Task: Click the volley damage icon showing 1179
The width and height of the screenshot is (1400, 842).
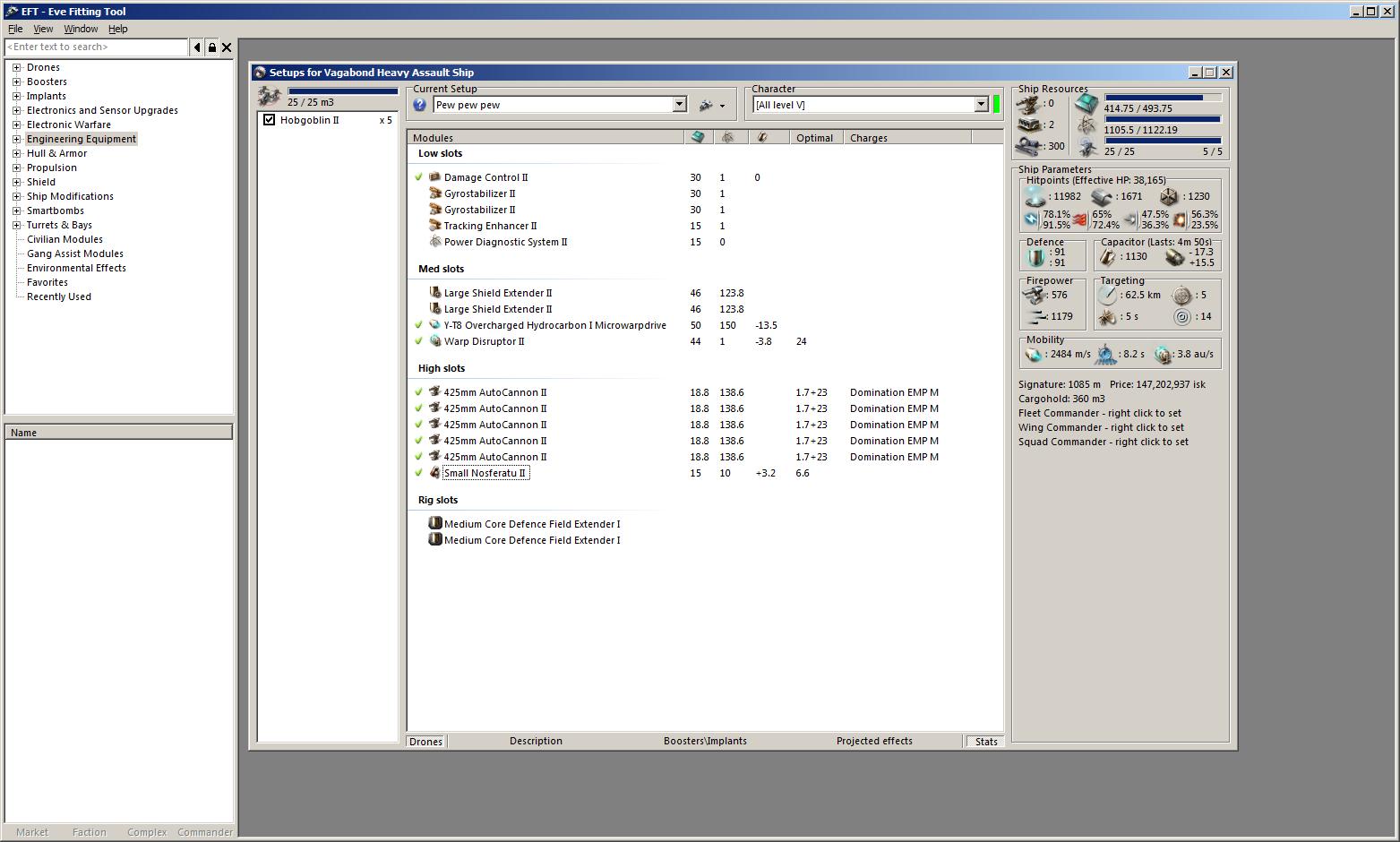Action: 1035,317
